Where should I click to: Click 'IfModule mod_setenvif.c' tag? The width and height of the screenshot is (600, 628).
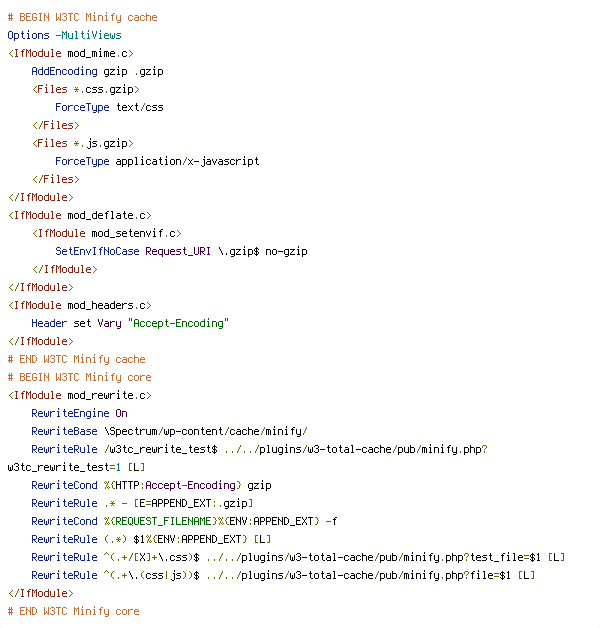point(107,233)
